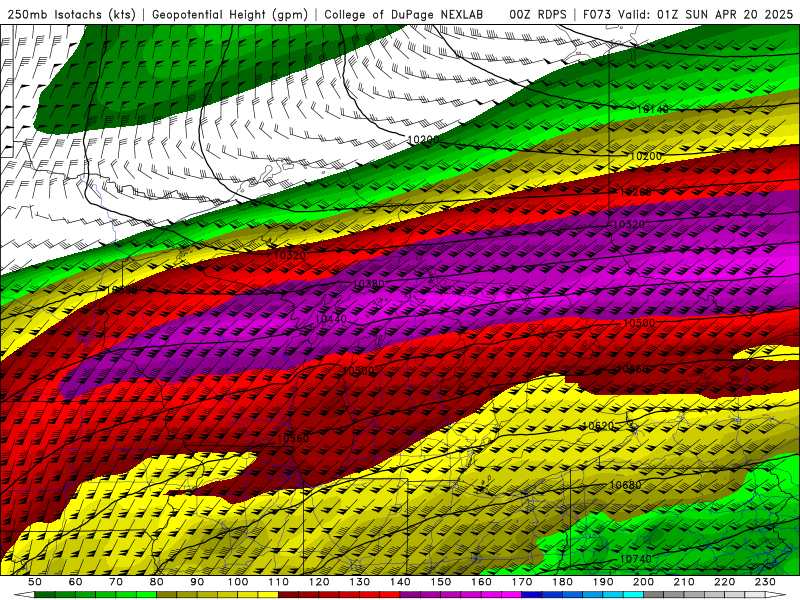Click the 10680 height contour label
The height and width of the screenshot is (600, 800).
(x=626, y=485)
